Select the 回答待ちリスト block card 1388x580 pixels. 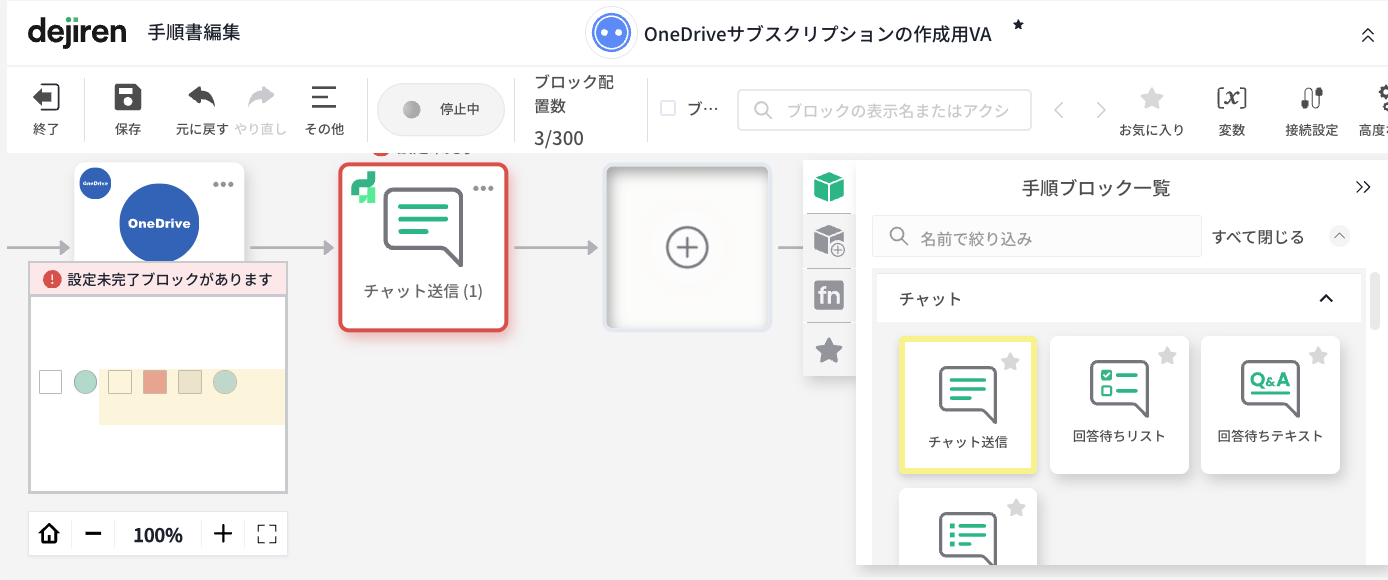[1119, 405]
